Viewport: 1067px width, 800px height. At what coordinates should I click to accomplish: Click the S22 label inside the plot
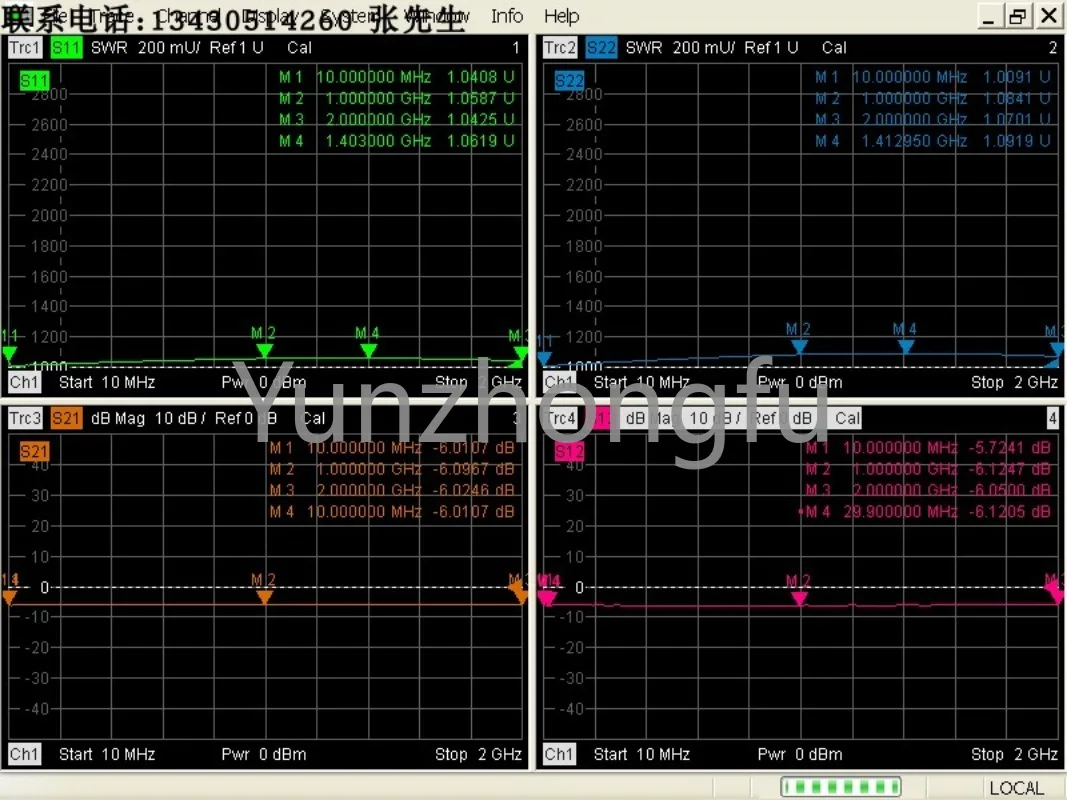569,81
